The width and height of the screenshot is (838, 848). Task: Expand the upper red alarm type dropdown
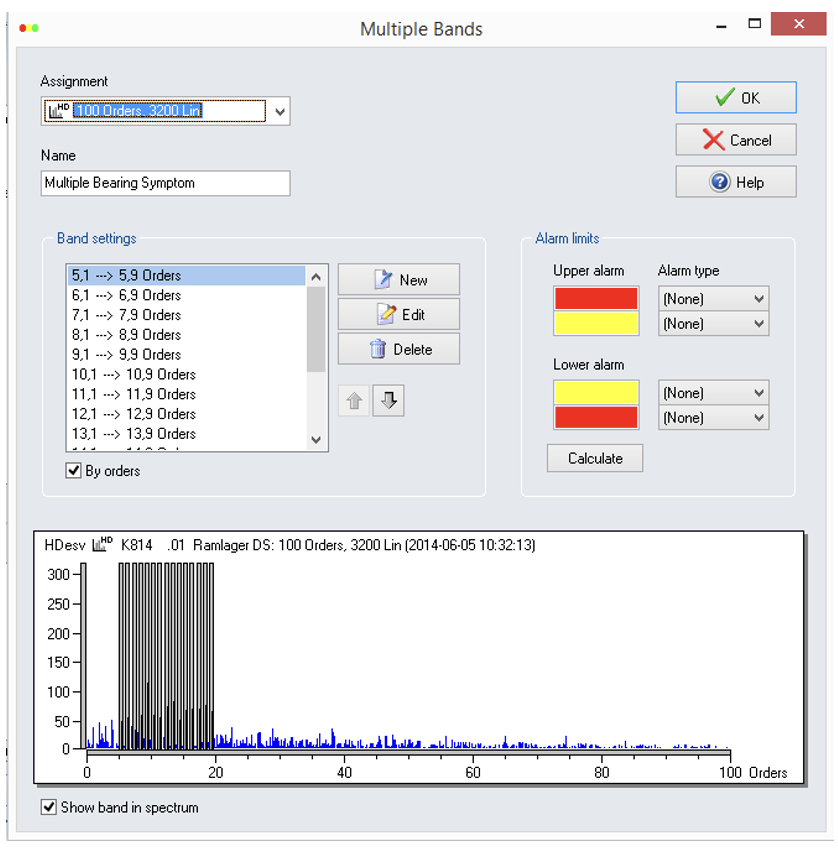(x=713, y=299)
